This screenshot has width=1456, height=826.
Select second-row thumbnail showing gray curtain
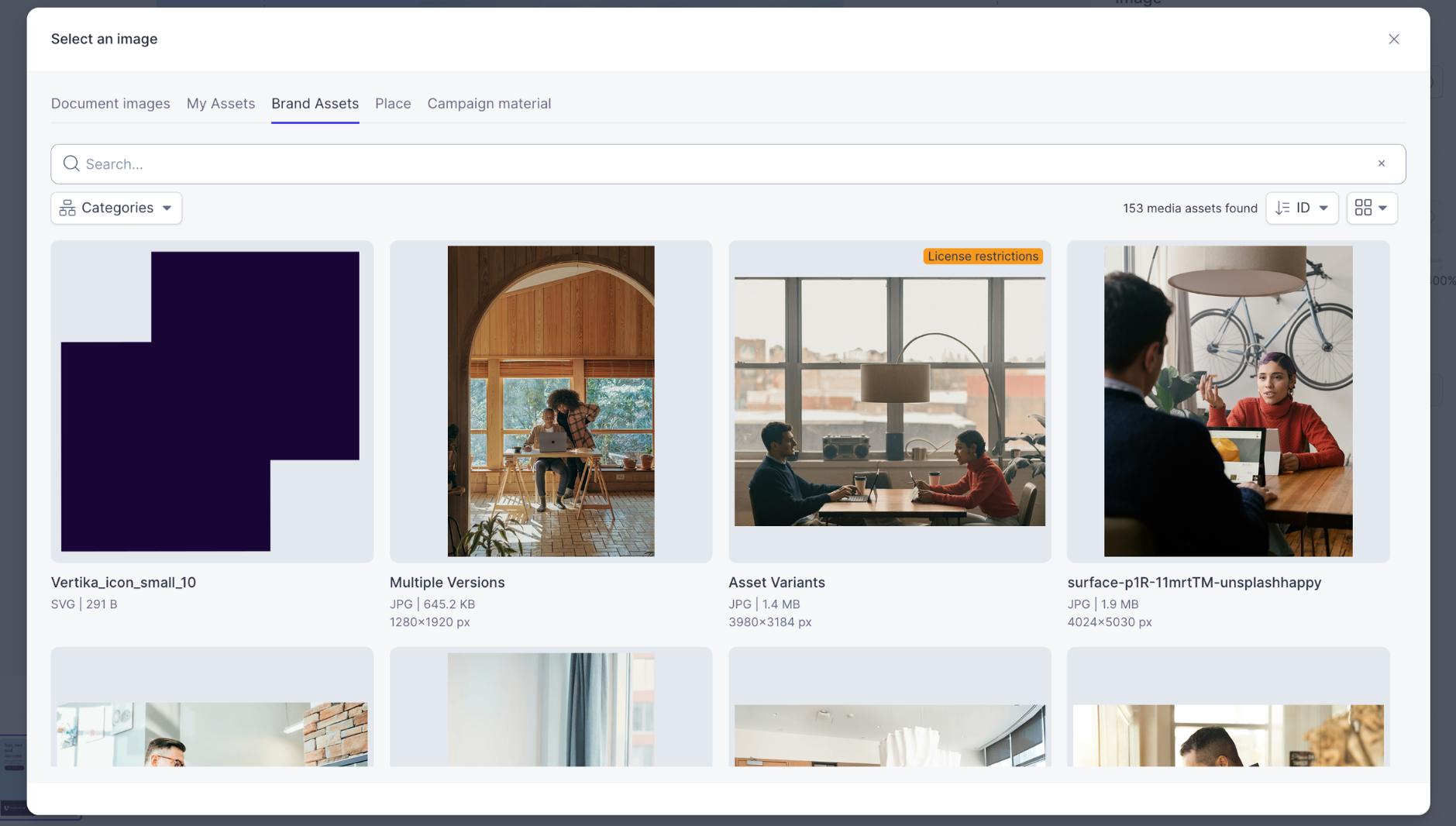551,707
